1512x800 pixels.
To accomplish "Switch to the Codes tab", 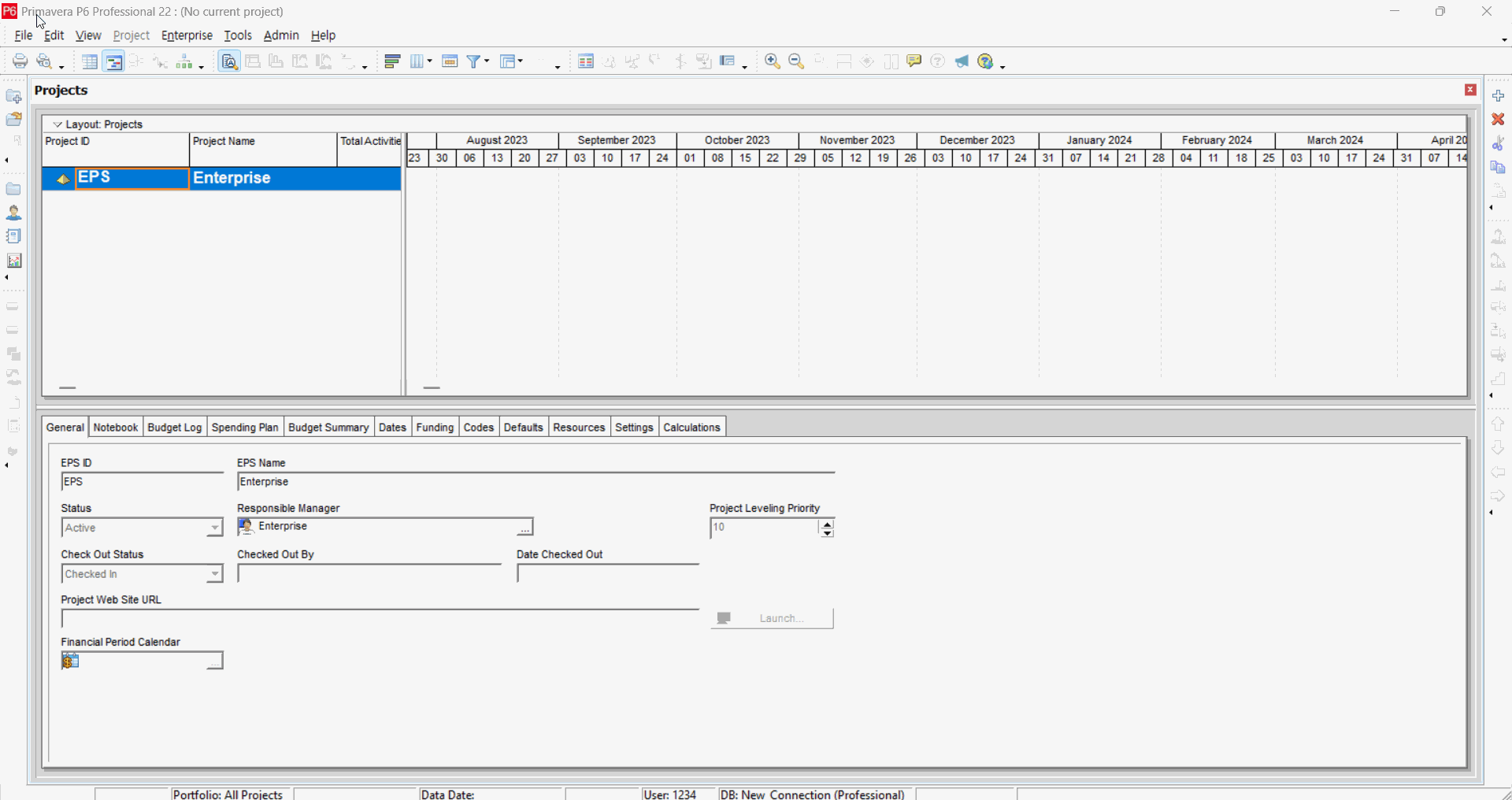I will click(478, 427).
